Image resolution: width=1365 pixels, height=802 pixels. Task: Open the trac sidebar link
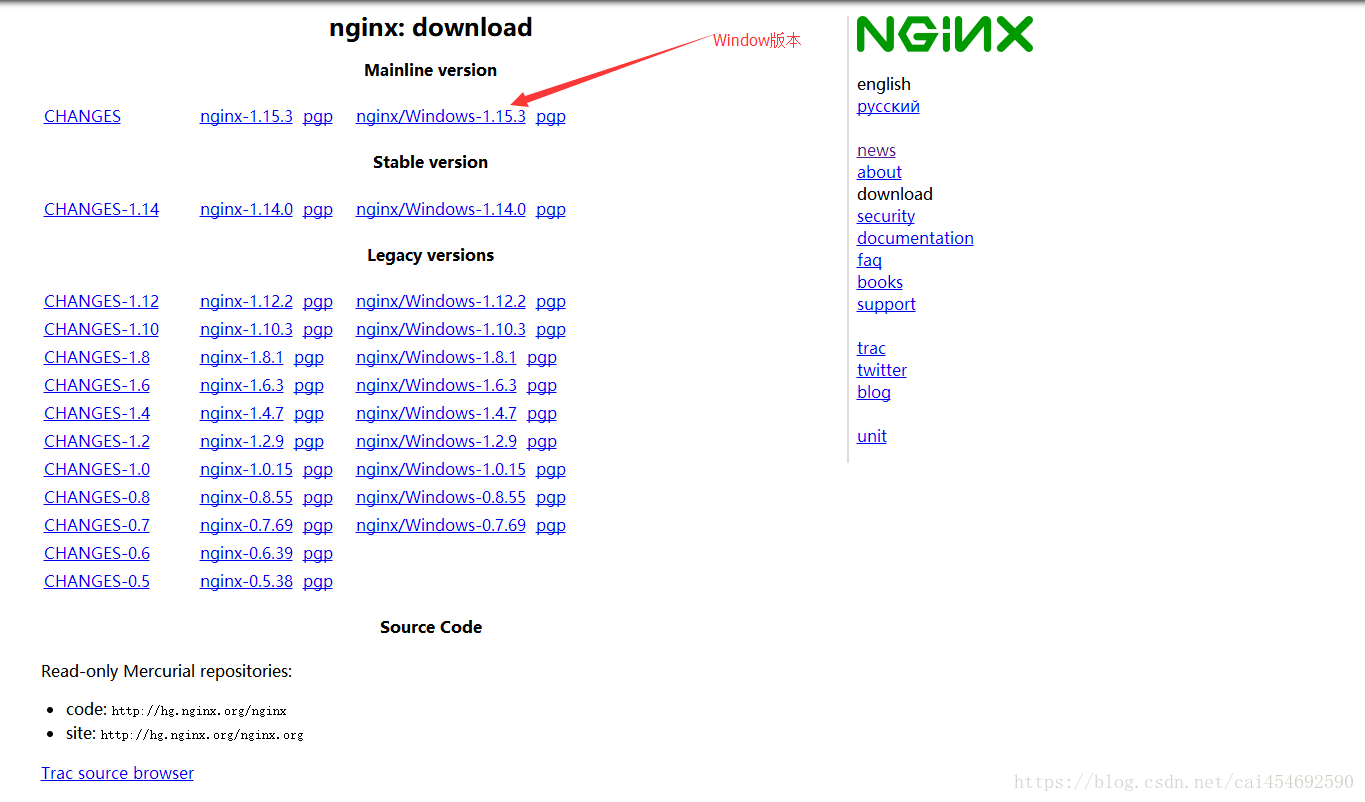click(x=871, y=348)
